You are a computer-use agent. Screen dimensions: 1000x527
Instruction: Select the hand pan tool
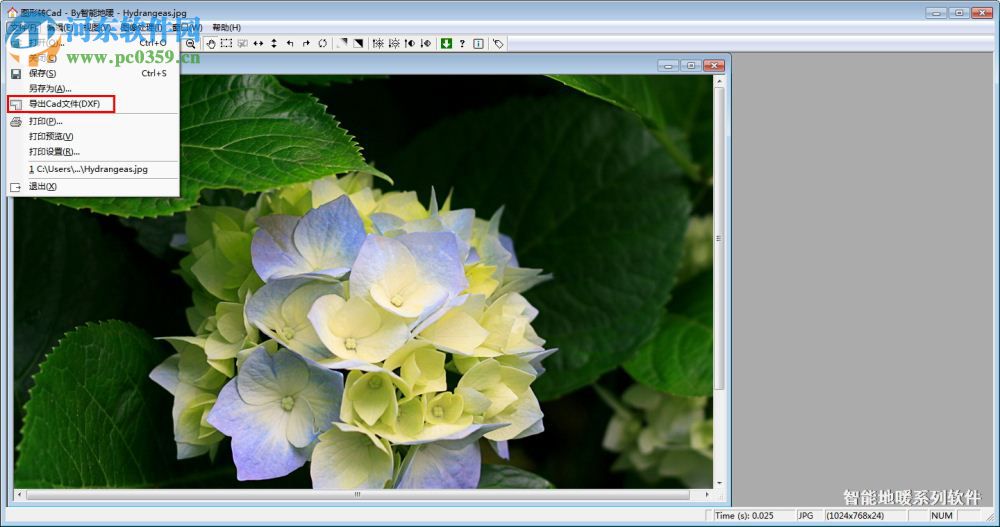point(211,44)
